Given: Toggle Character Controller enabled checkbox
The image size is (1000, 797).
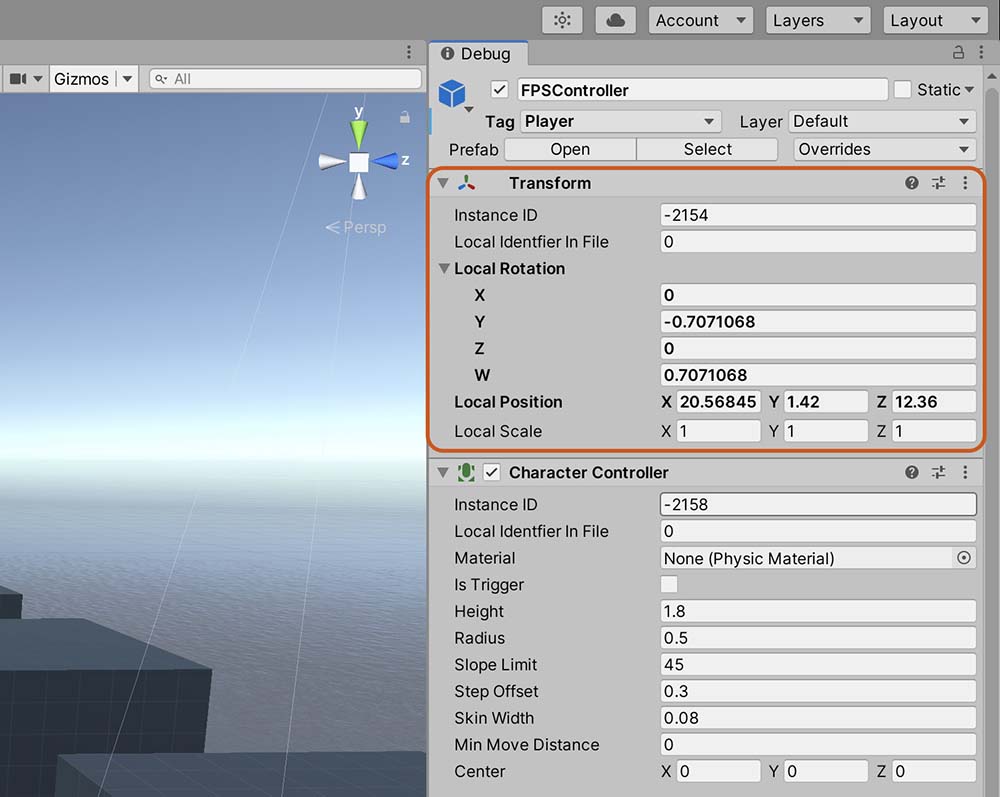Looking at the screenshot, I should click(x=491, y=472).
